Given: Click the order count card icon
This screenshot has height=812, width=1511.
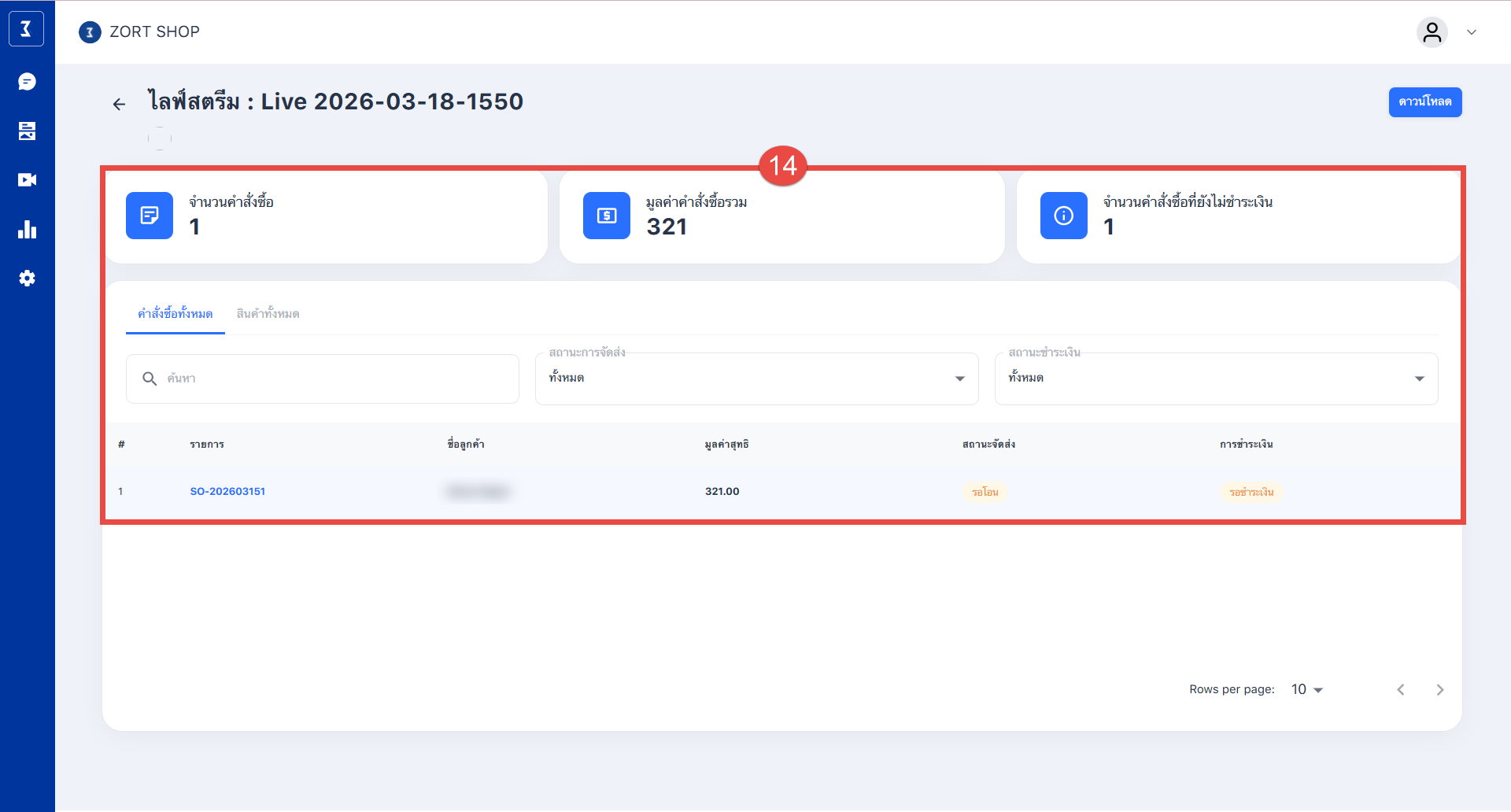Looking at the screenshot, I should point(150,216).
